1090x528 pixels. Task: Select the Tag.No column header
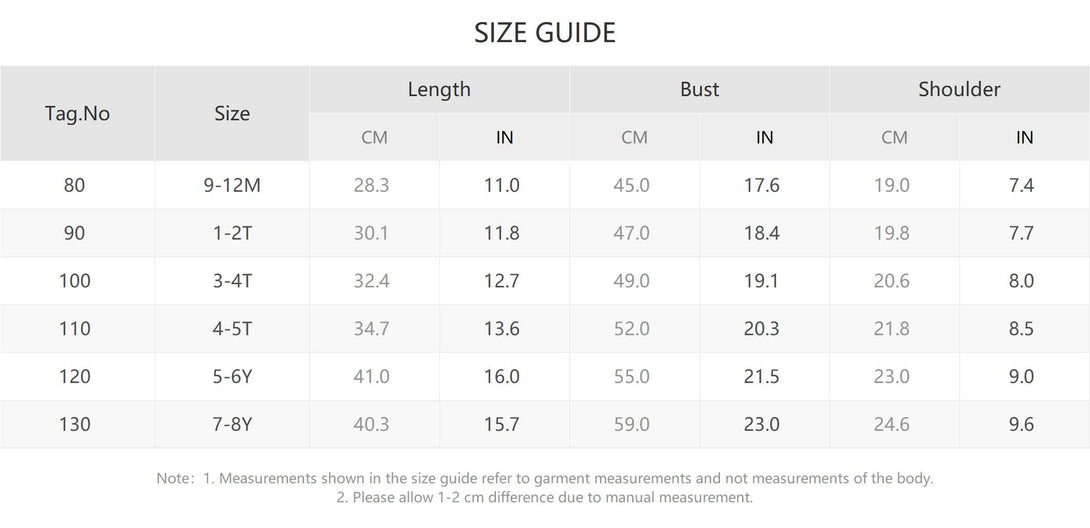[77, 113]
